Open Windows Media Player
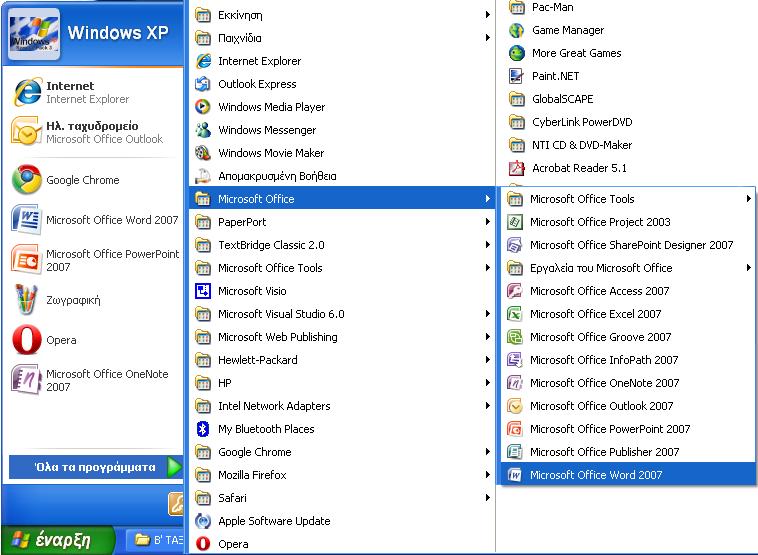Viewport: 758px width, 555px height. pos(343,107)
